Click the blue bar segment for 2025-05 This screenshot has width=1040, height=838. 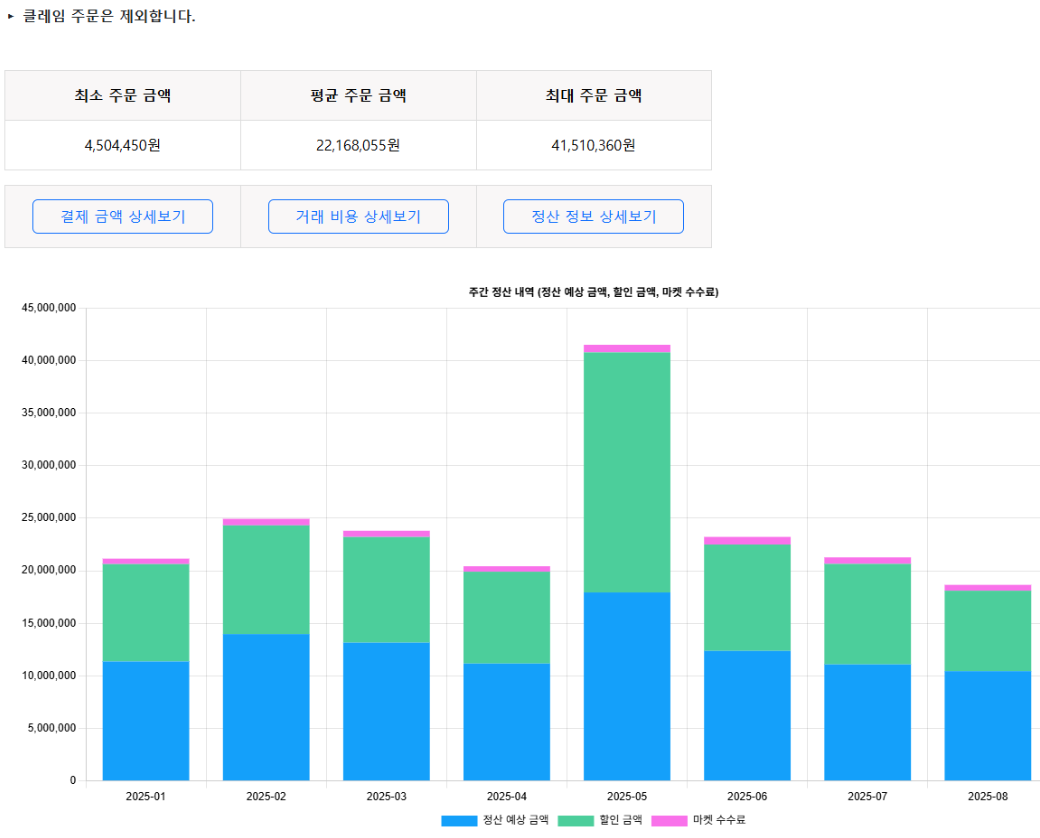point(627,686)
